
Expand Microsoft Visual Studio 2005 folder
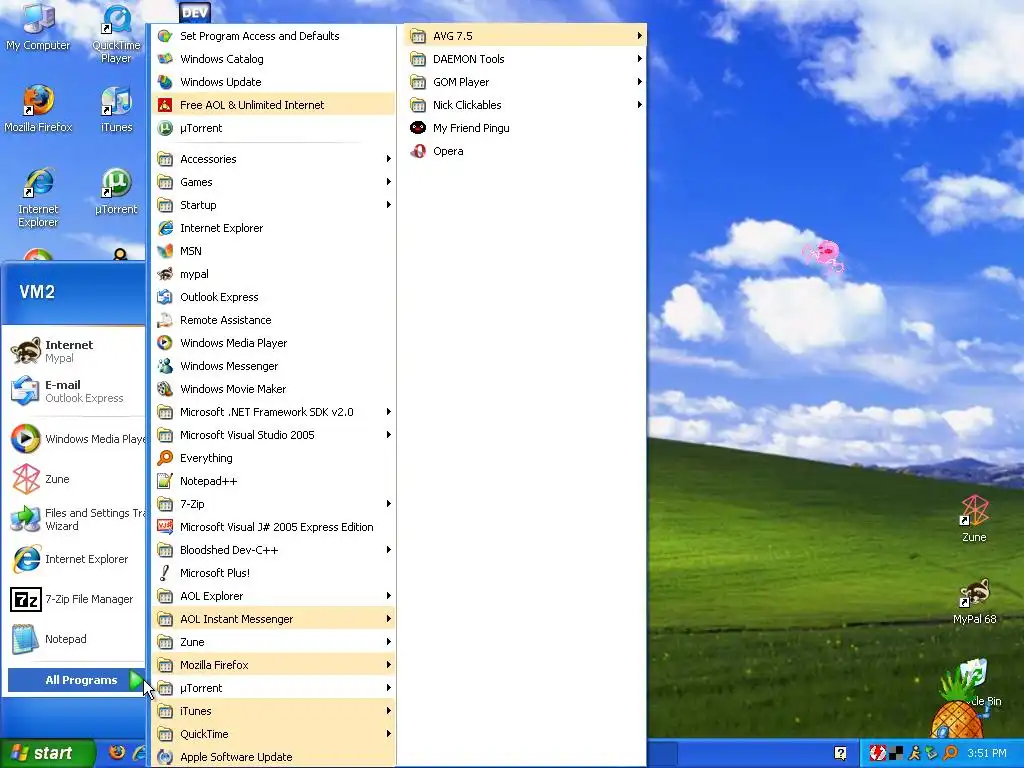(274, 435)
